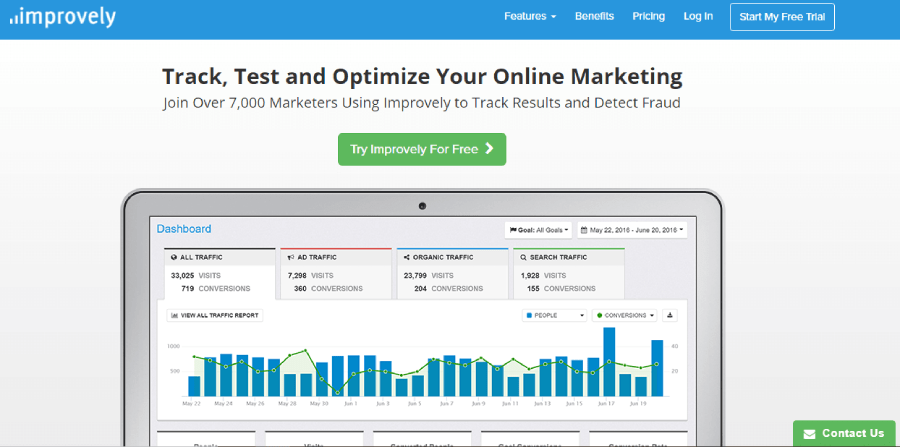Image resolution: width=900 pixels, height=447 pixels.
Task: Click the 204 conversions value
Action: point(420,289)
